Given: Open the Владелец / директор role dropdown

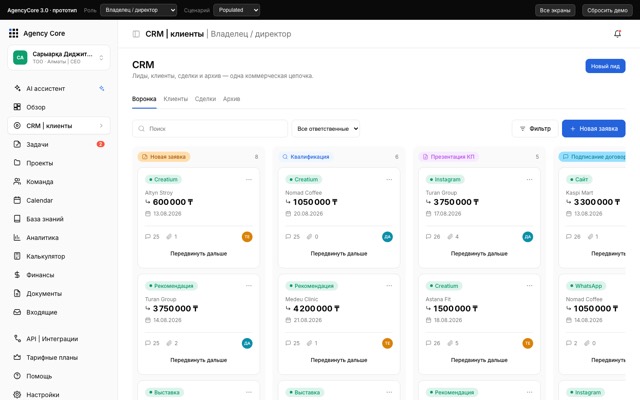Looking at the screenshot, I should 138,10.
